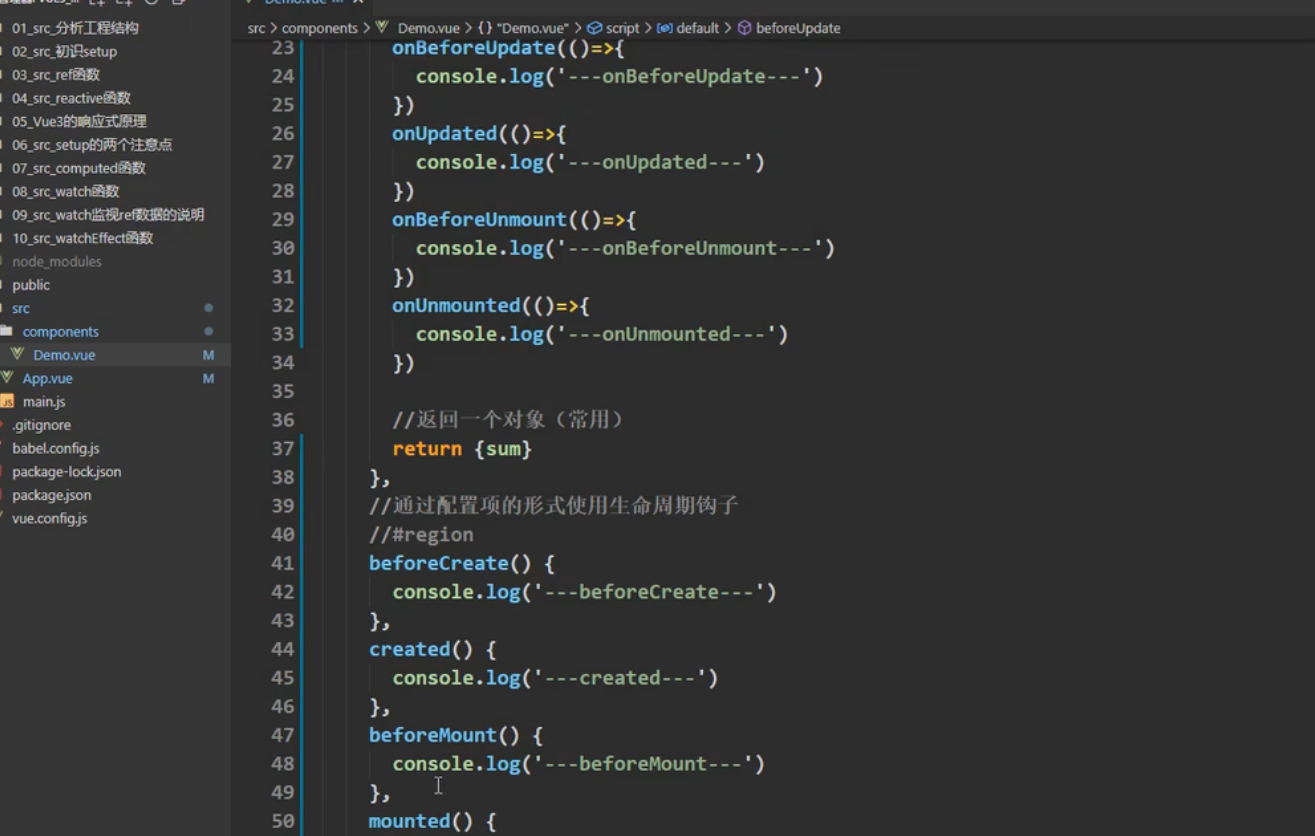
Task: Refresh the Explorer view
Action: pyautogui.click(x=150, y=4)
